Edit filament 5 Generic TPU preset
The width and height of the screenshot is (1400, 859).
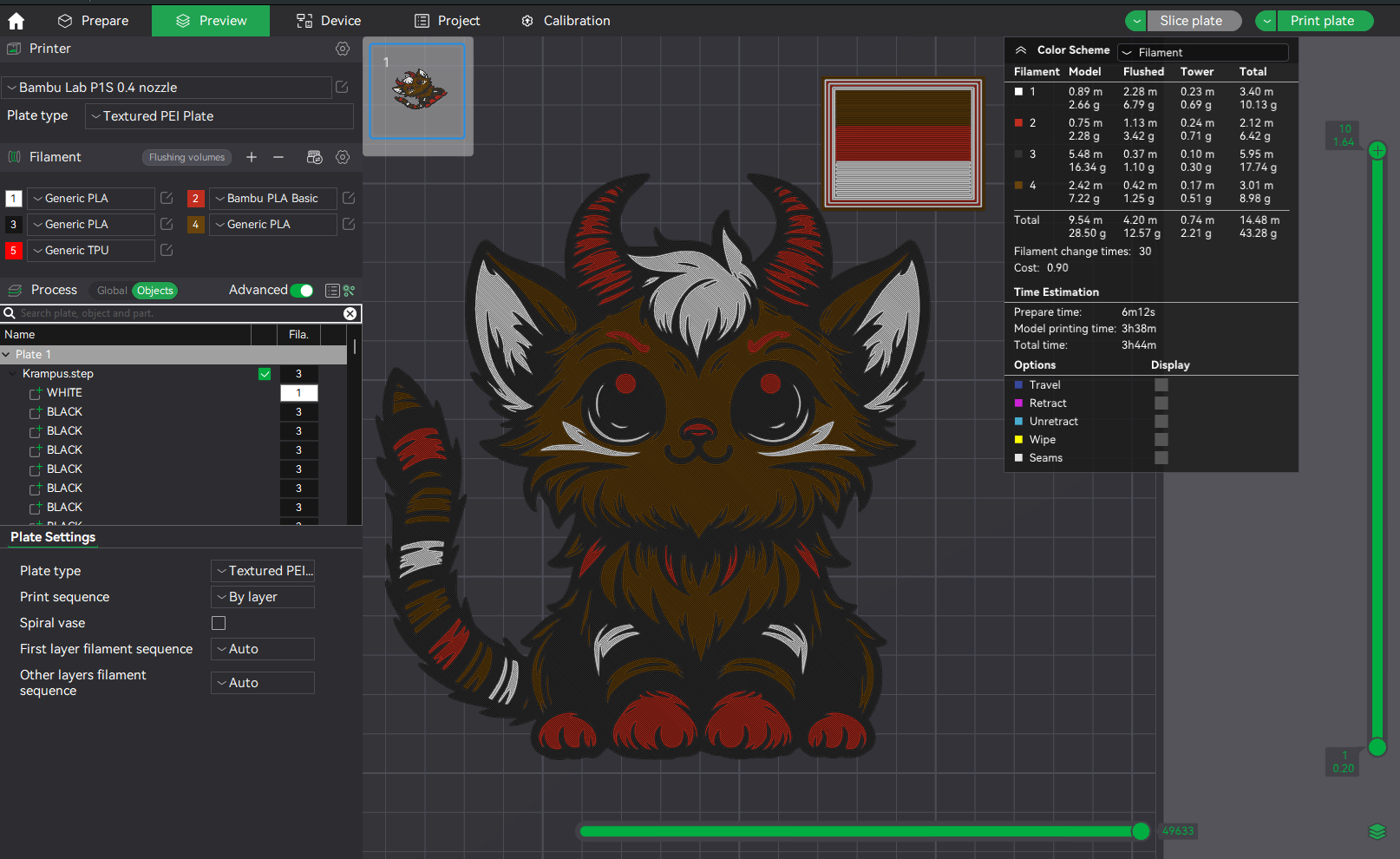point(167,250)
